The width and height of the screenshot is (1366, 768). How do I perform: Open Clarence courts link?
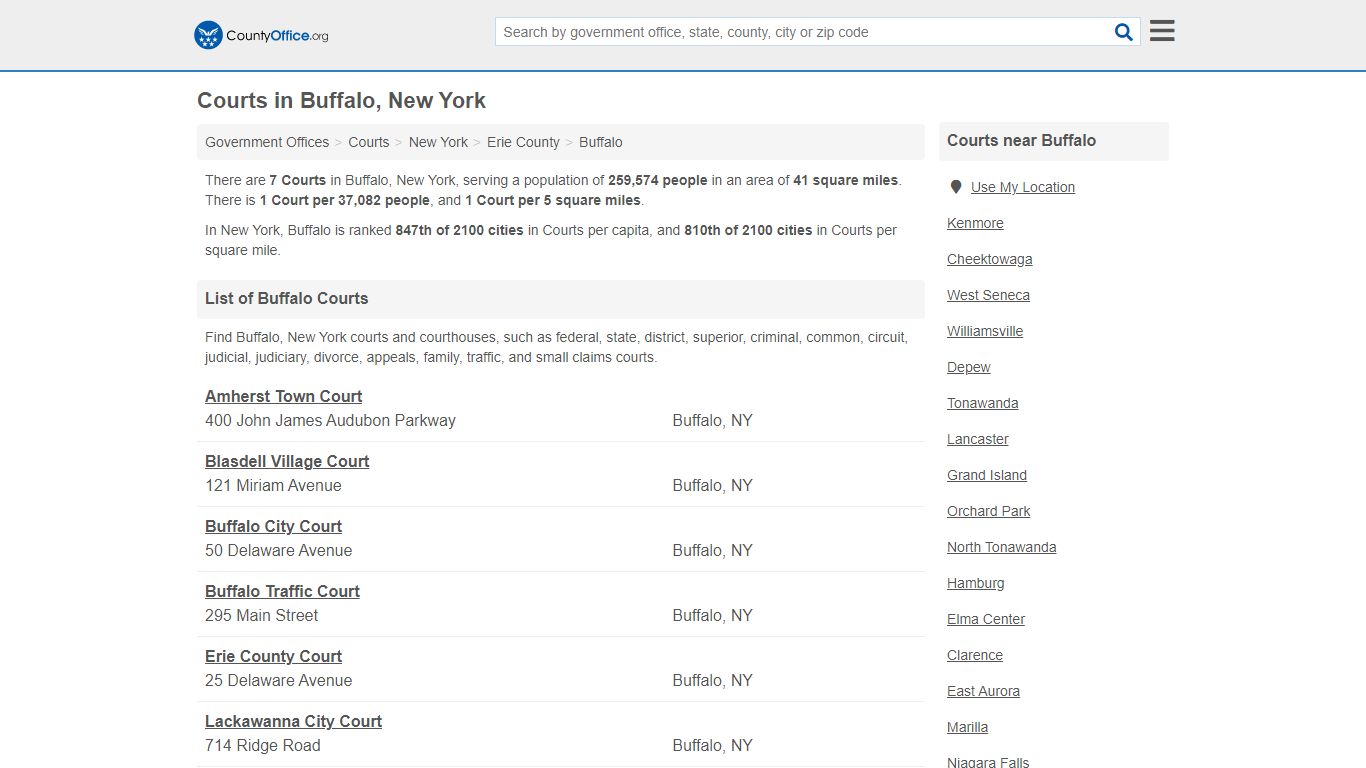(x=975, y=655)
